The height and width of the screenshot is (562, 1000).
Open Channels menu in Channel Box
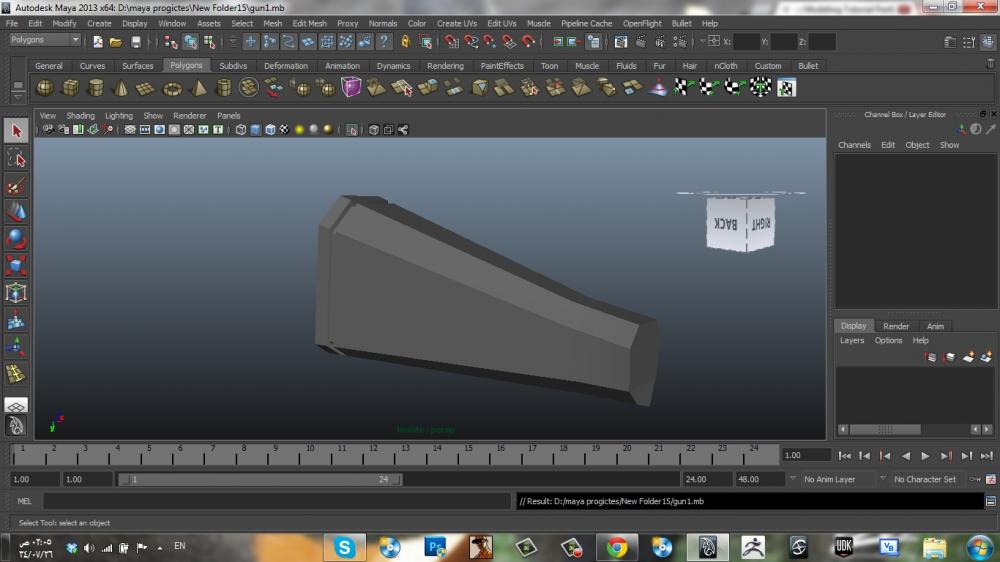[x=854, y=145]
